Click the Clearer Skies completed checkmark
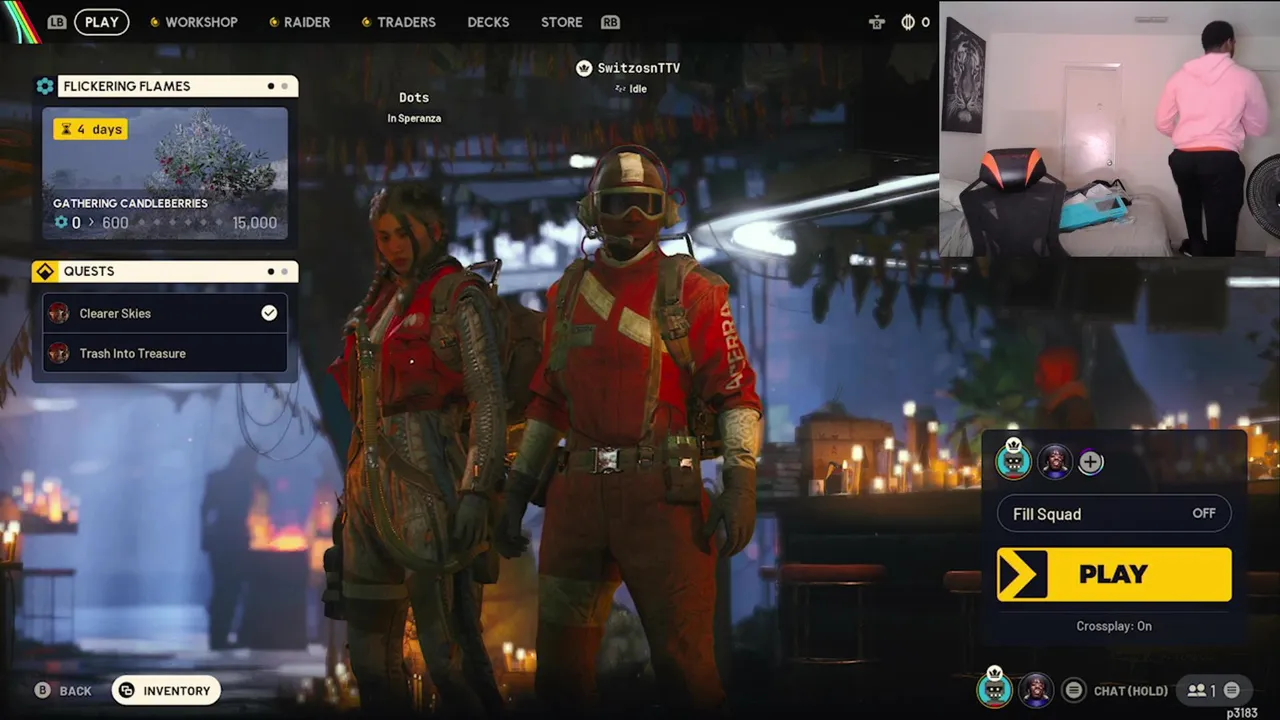This screenshot has width=1280, height=720. click(269, 313)
